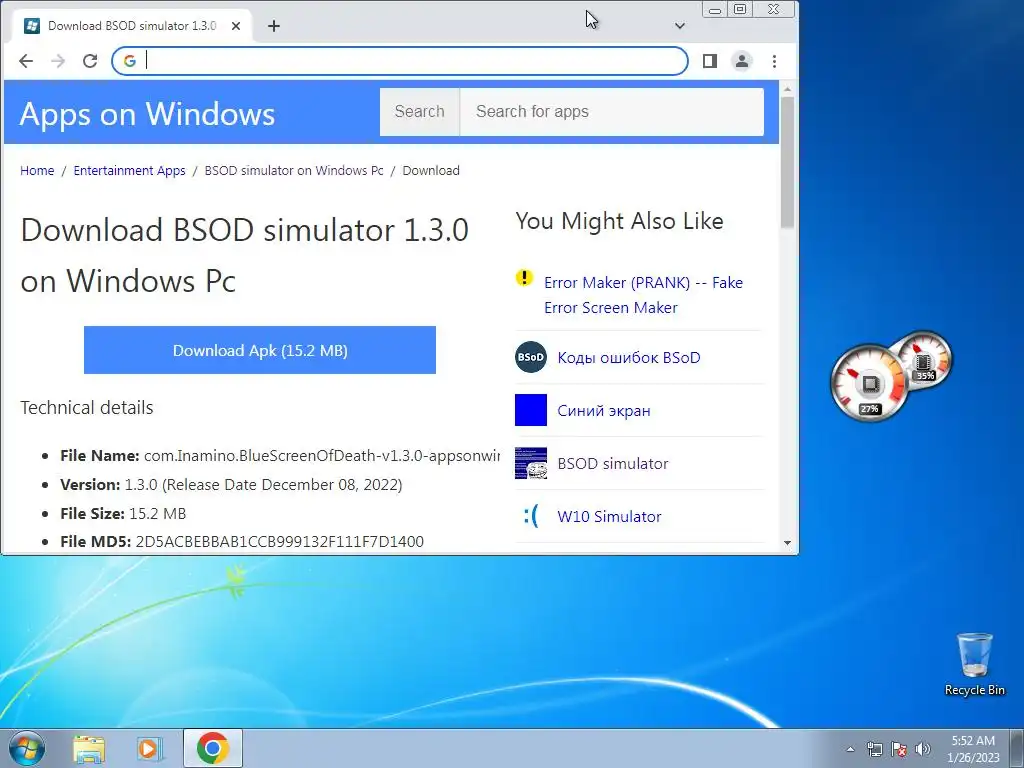Expand the tab search chevron
This screenshot has width=1024, height=768.
point(680,25)
